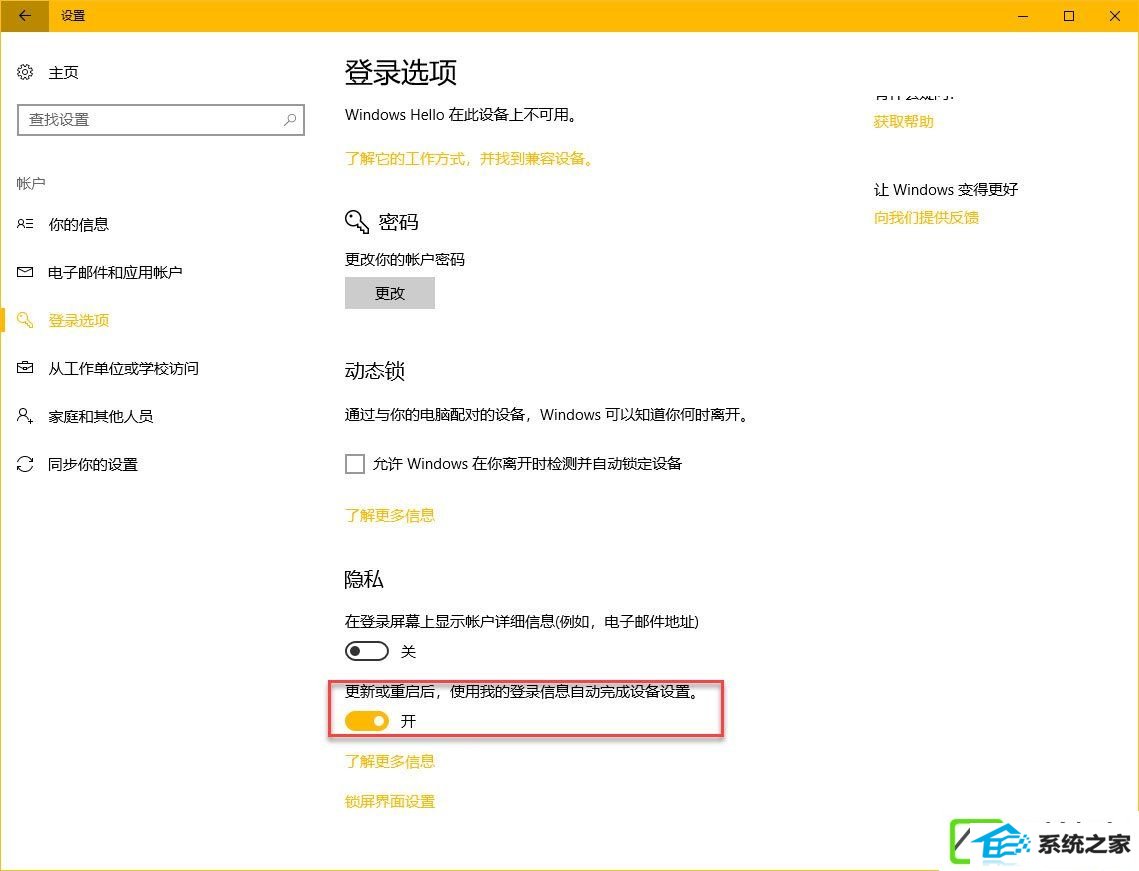Focus the 查找设置 search field
1139x871 pixels.
[x=161, y=120]
